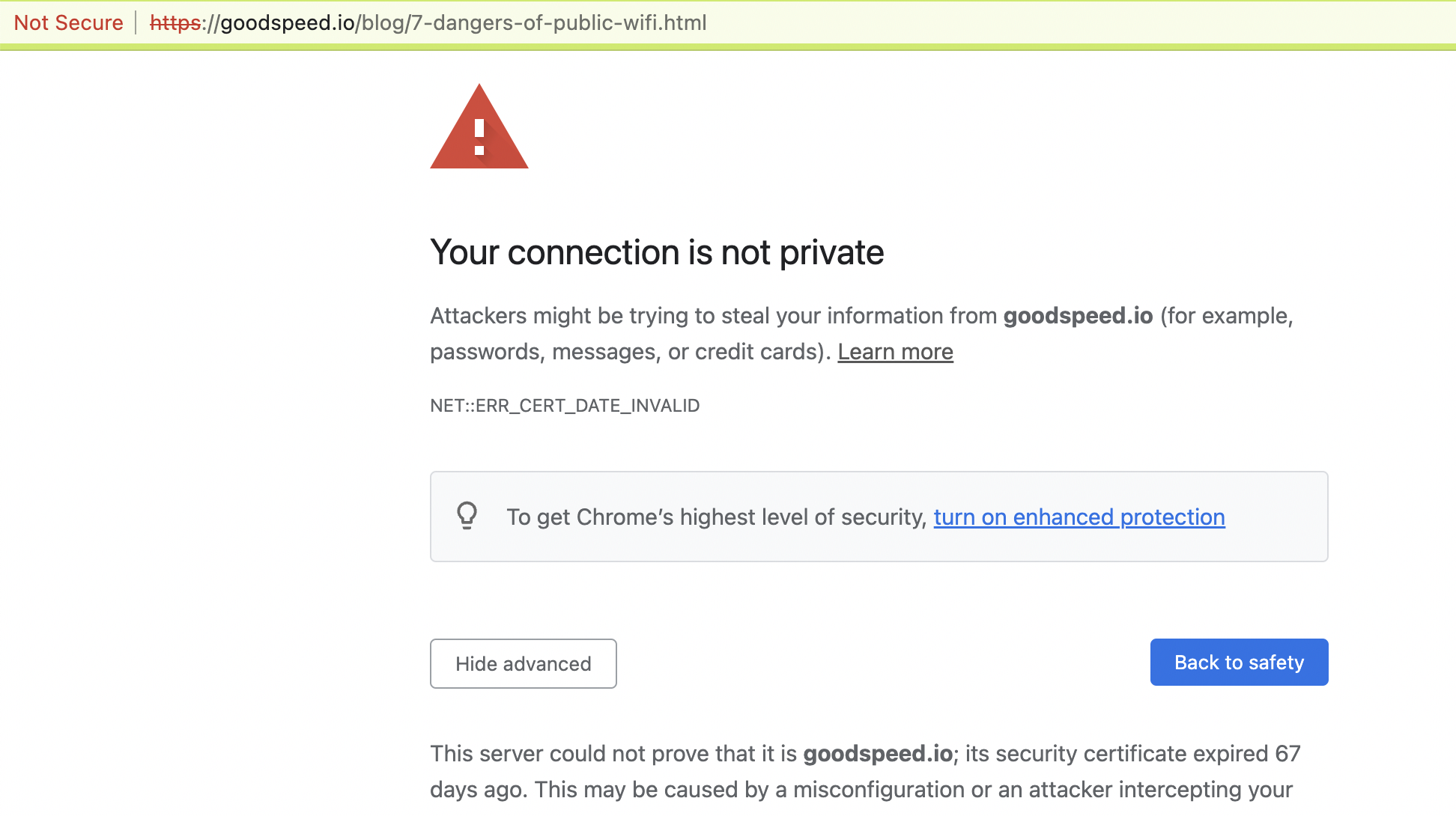
Task: Click the crossed-out https text in the address bar
Action: point(174,22)
